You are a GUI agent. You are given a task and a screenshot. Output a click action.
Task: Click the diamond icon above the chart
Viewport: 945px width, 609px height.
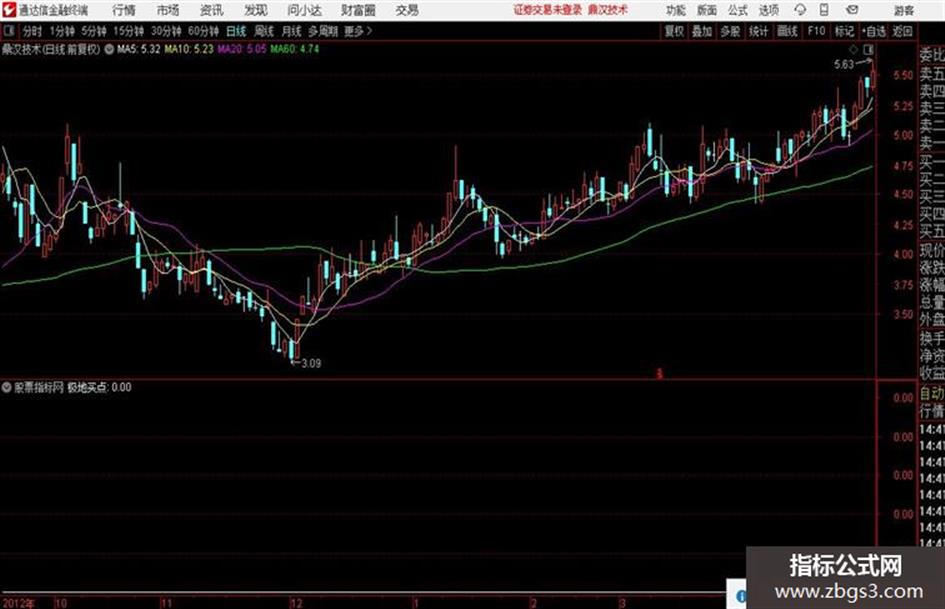853,49
